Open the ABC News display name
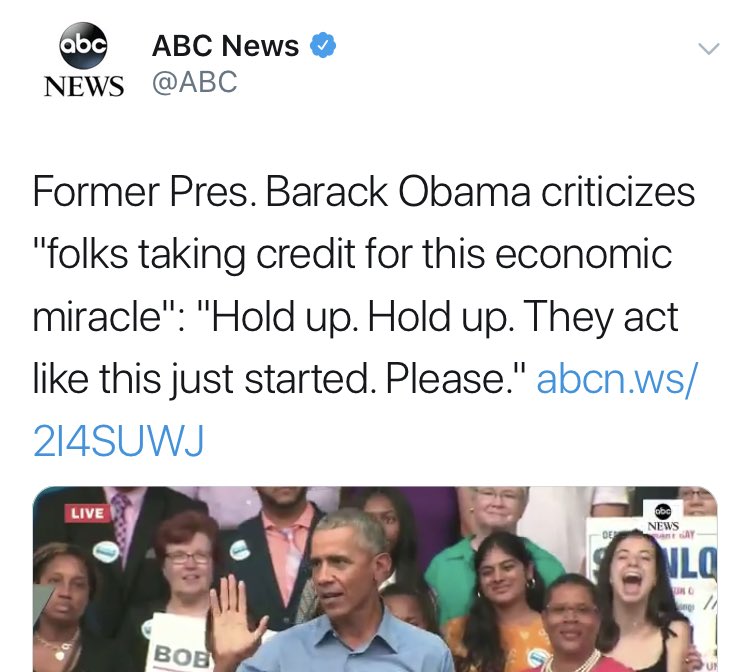 pos(225,45)
